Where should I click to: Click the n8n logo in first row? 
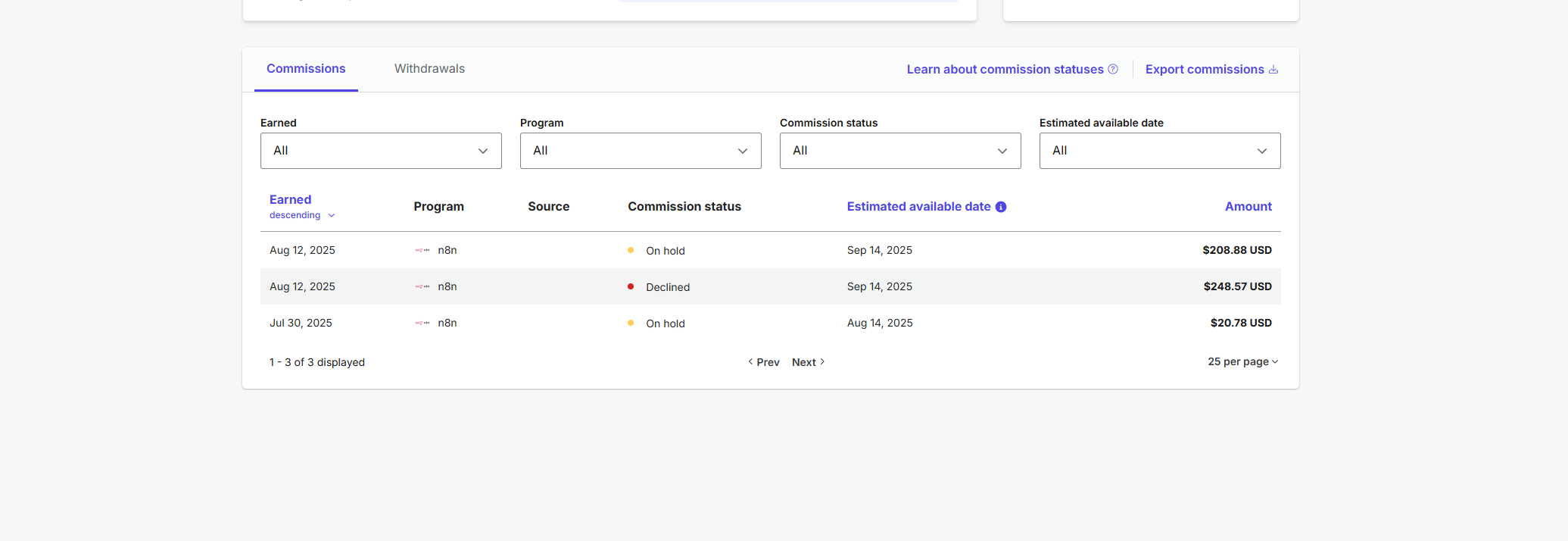422,250
